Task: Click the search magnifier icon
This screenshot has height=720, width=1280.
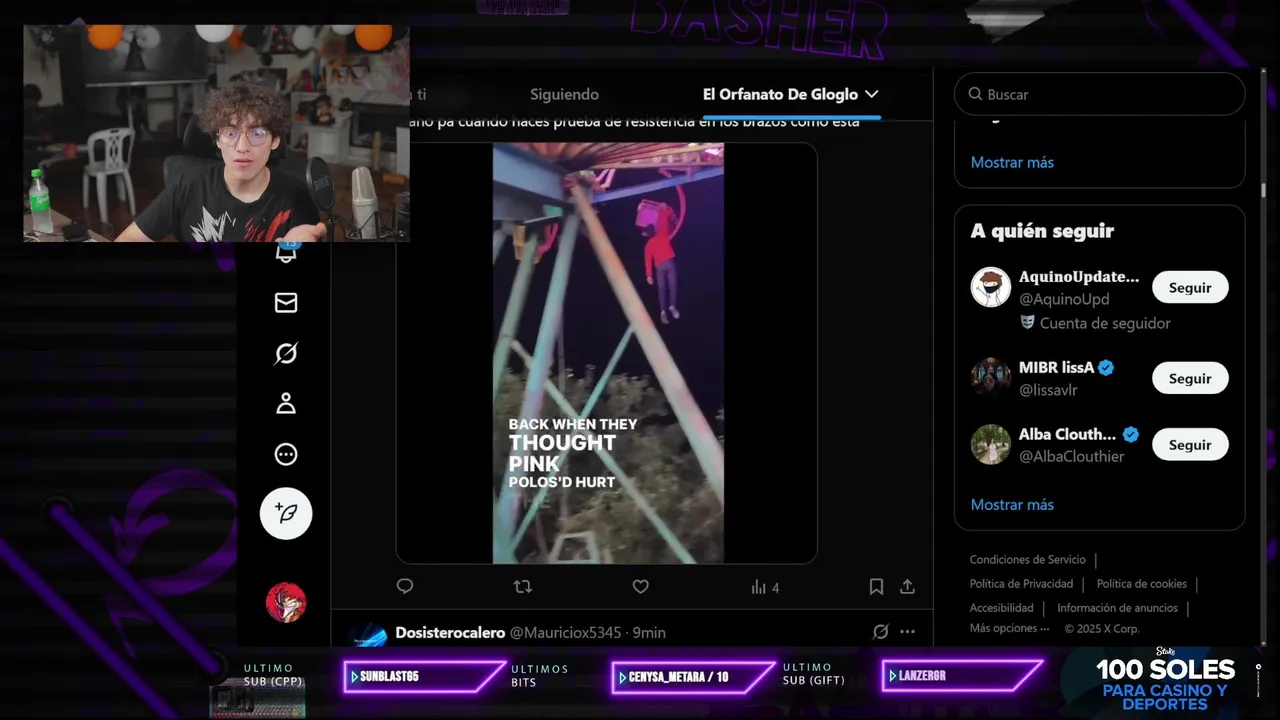Action: pos(975,94)
